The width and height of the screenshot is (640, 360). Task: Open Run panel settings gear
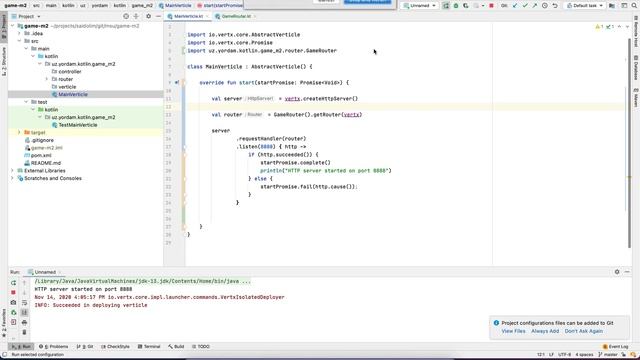tap(617, 272)
